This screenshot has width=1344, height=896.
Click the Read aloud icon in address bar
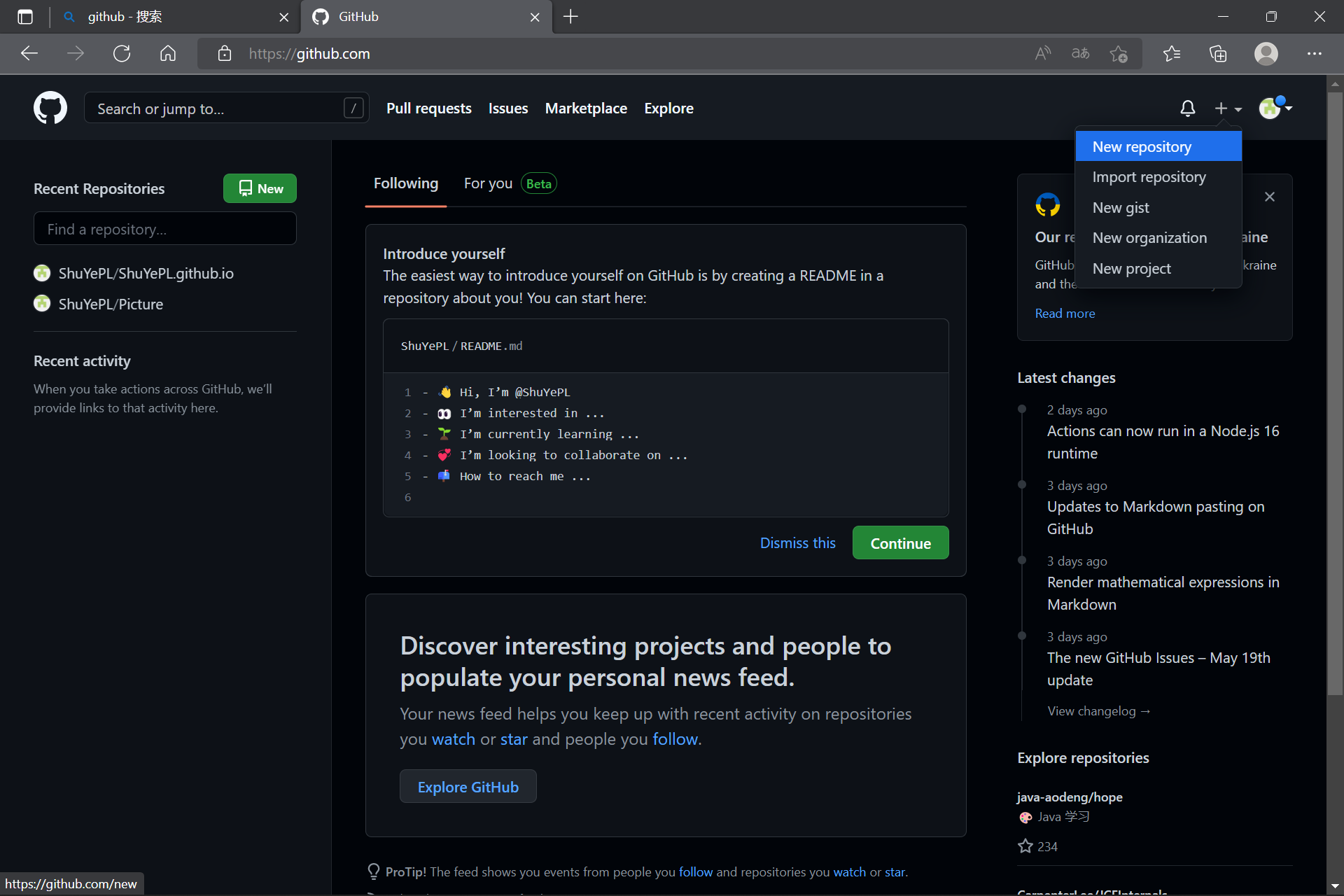[1042, 54]
